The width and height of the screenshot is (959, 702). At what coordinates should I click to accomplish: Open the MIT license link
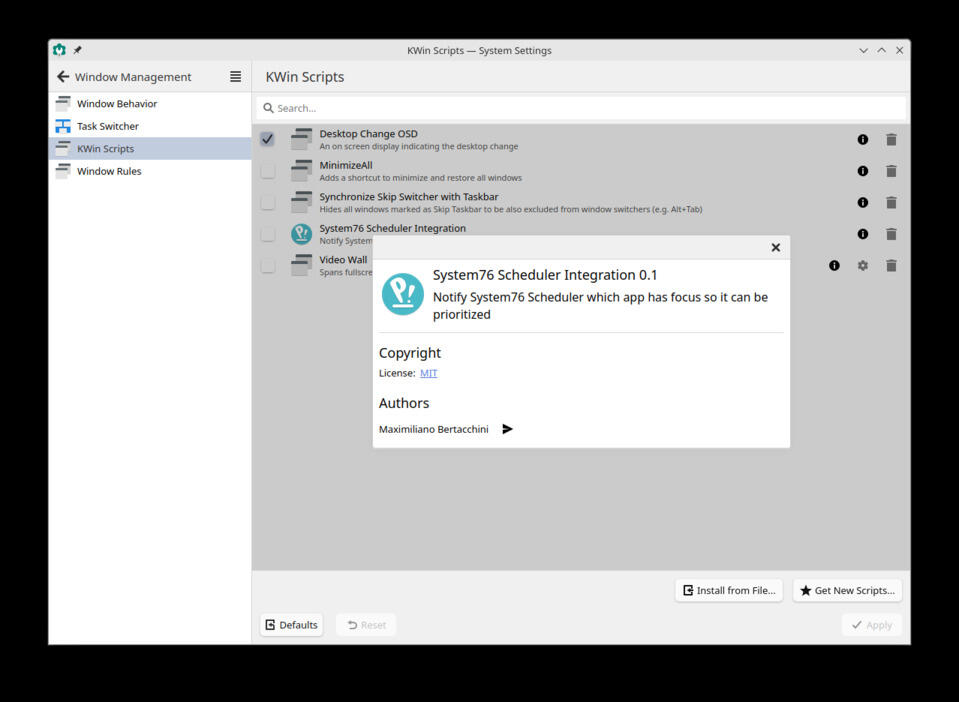point(428,373)
